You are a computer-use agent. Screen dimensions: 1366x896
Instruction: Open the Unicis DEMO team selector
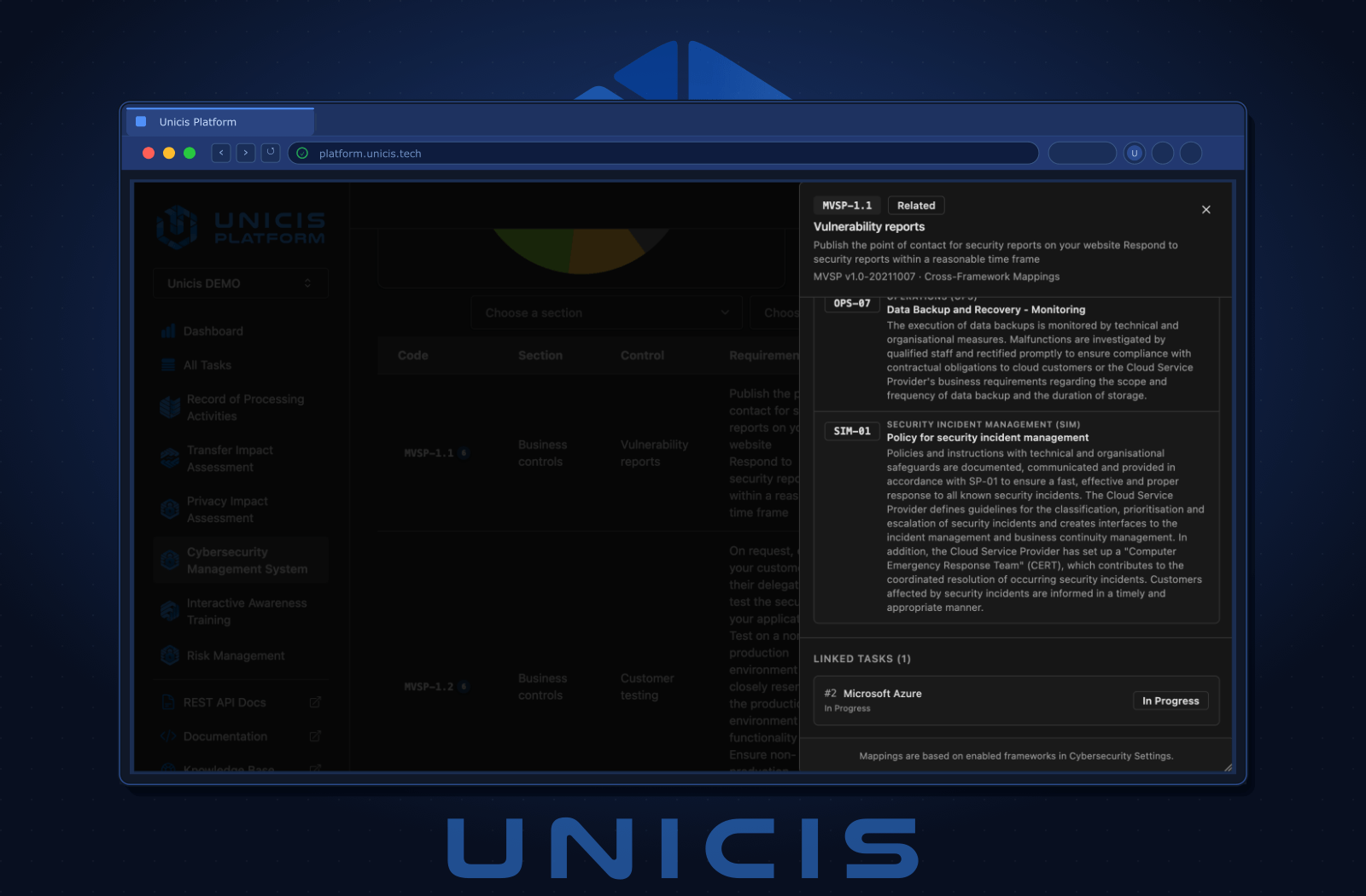point(241,283)
